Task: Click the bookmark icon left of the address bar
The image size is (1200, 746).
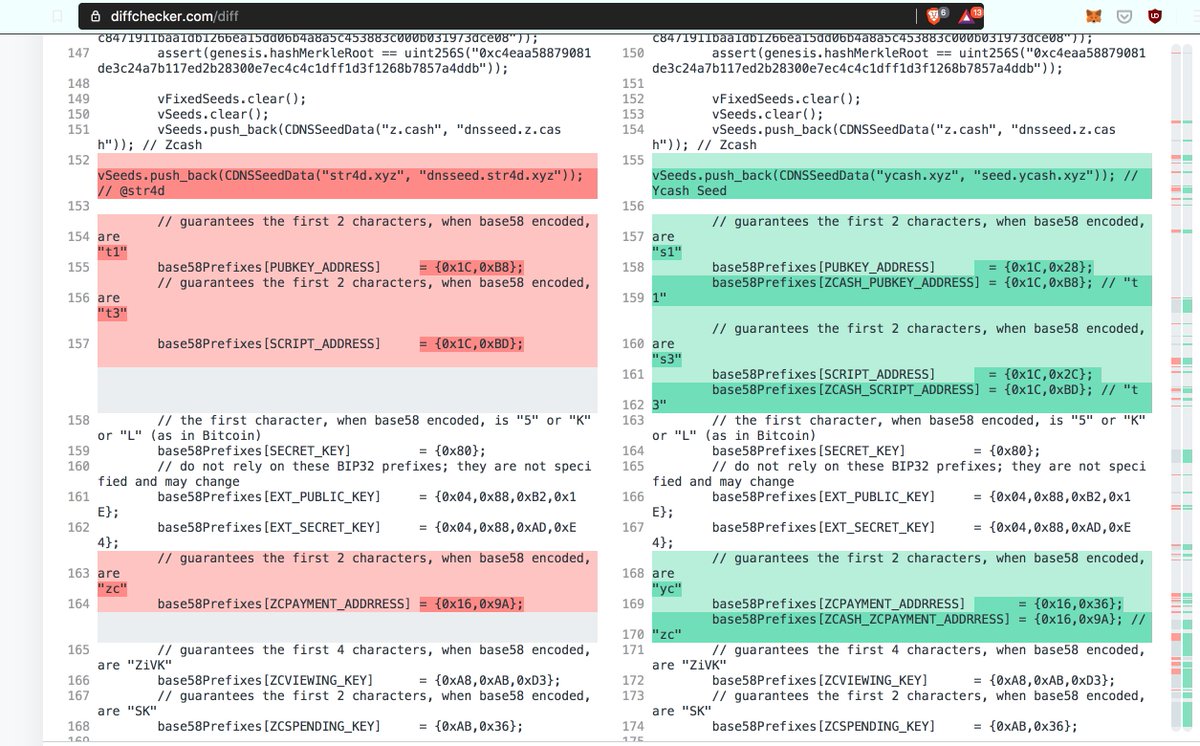Action: click(x=57, y=16)
